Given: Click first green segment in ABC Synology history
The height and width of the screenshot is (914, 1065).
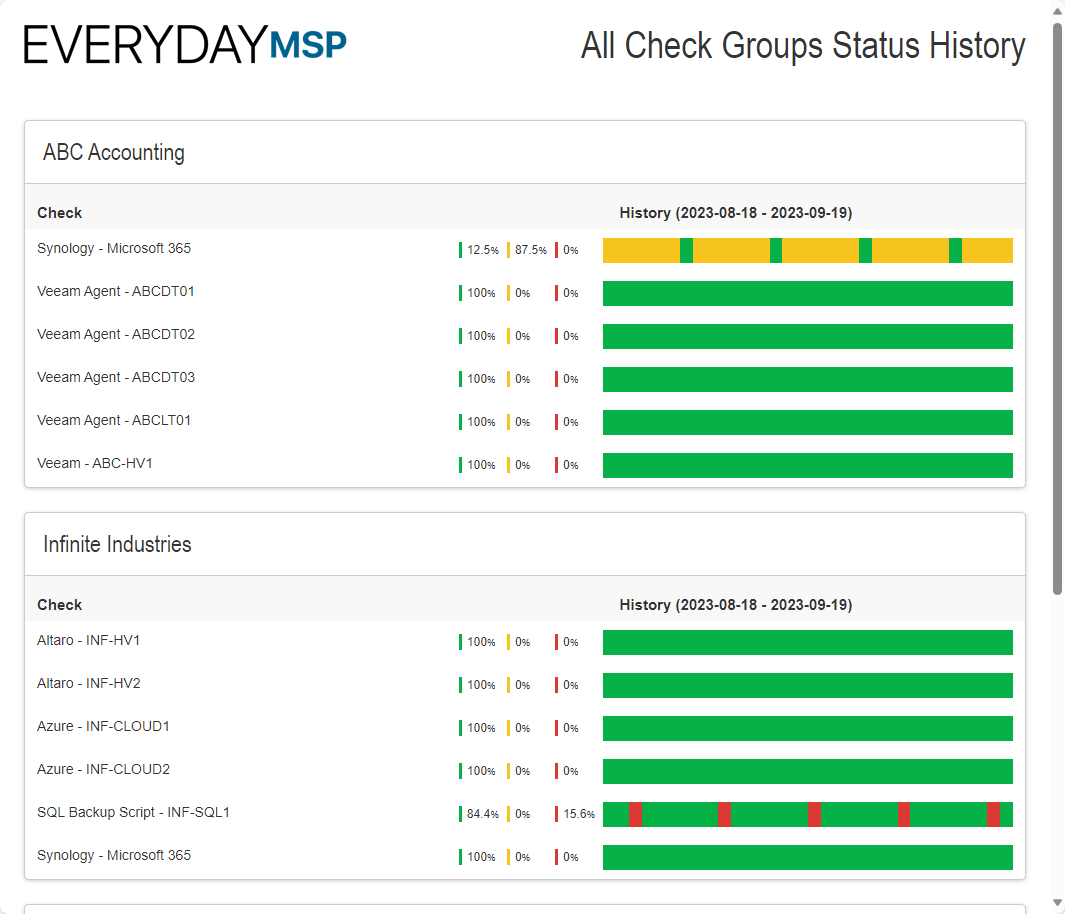Looking at the screenshot, I should 686,250.
